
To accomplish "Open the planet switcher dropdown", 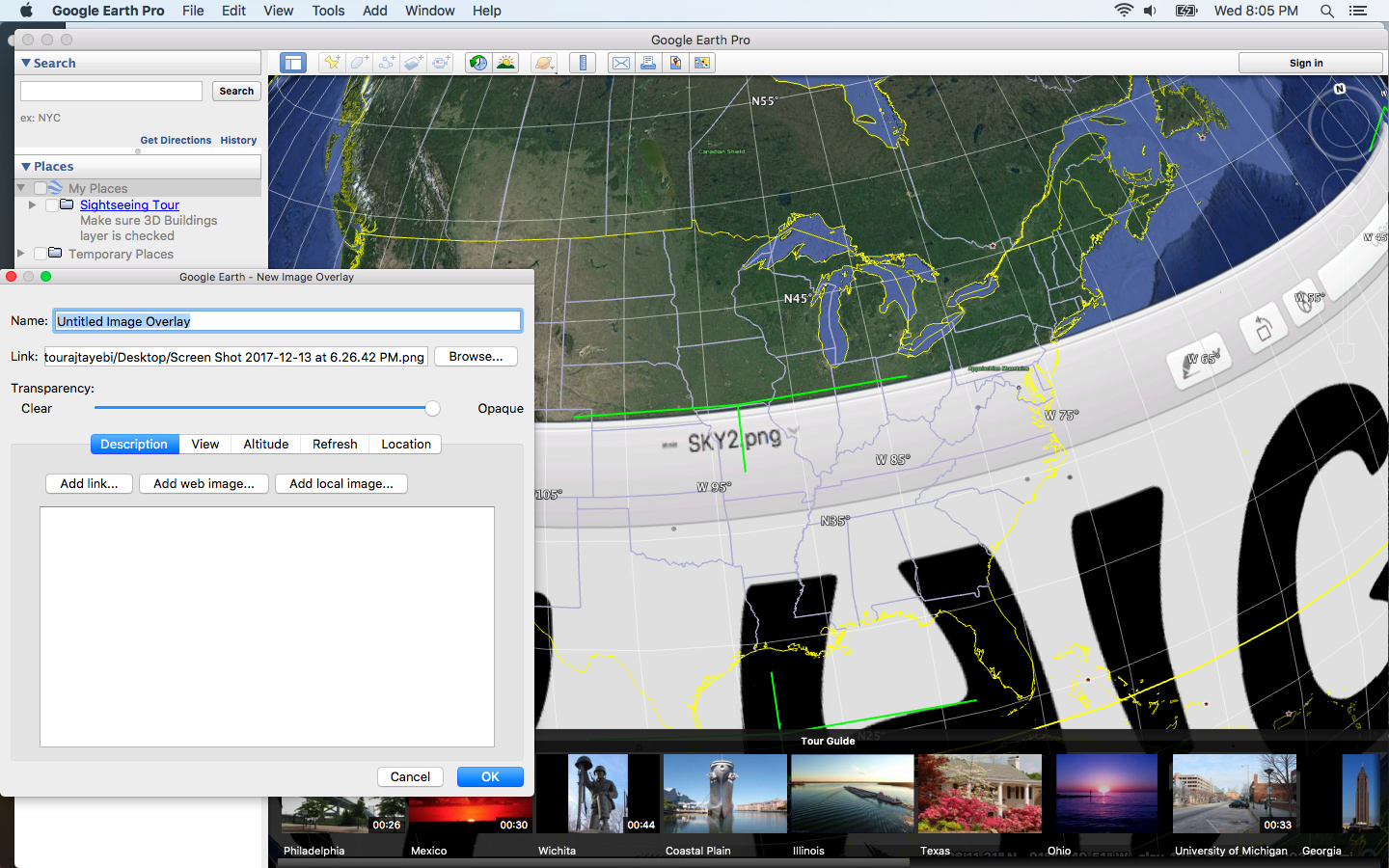I will [x=545, y=63].
